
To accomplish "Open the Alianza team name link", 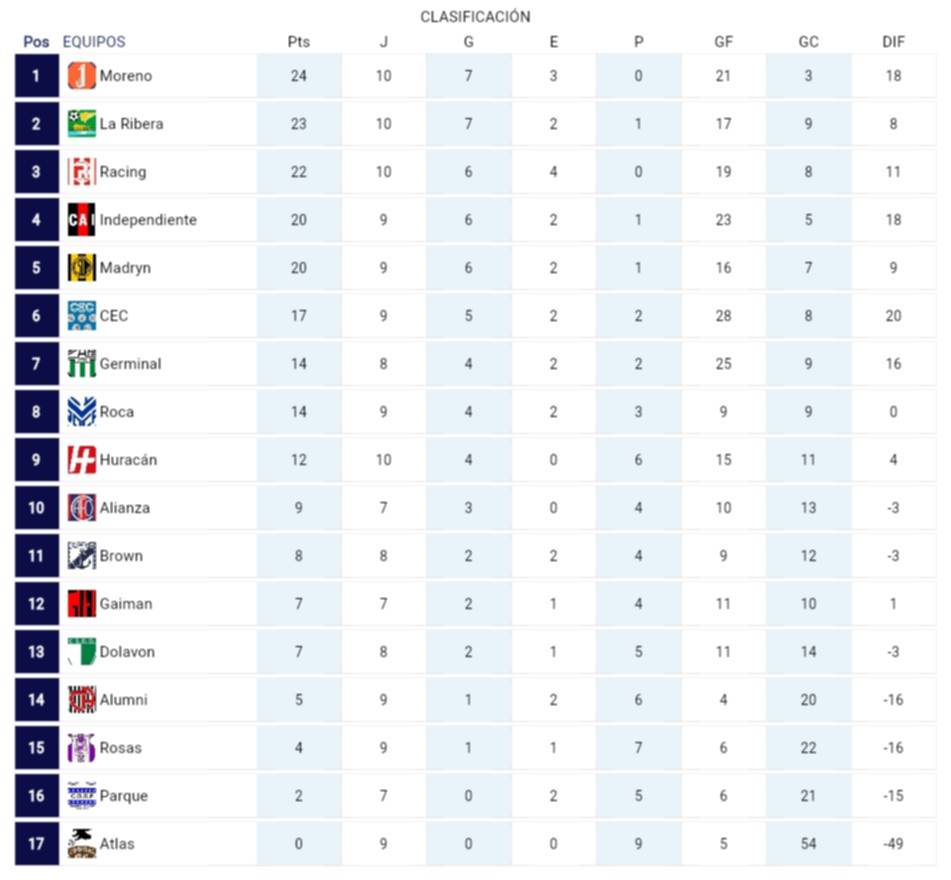I will (124, 508).
